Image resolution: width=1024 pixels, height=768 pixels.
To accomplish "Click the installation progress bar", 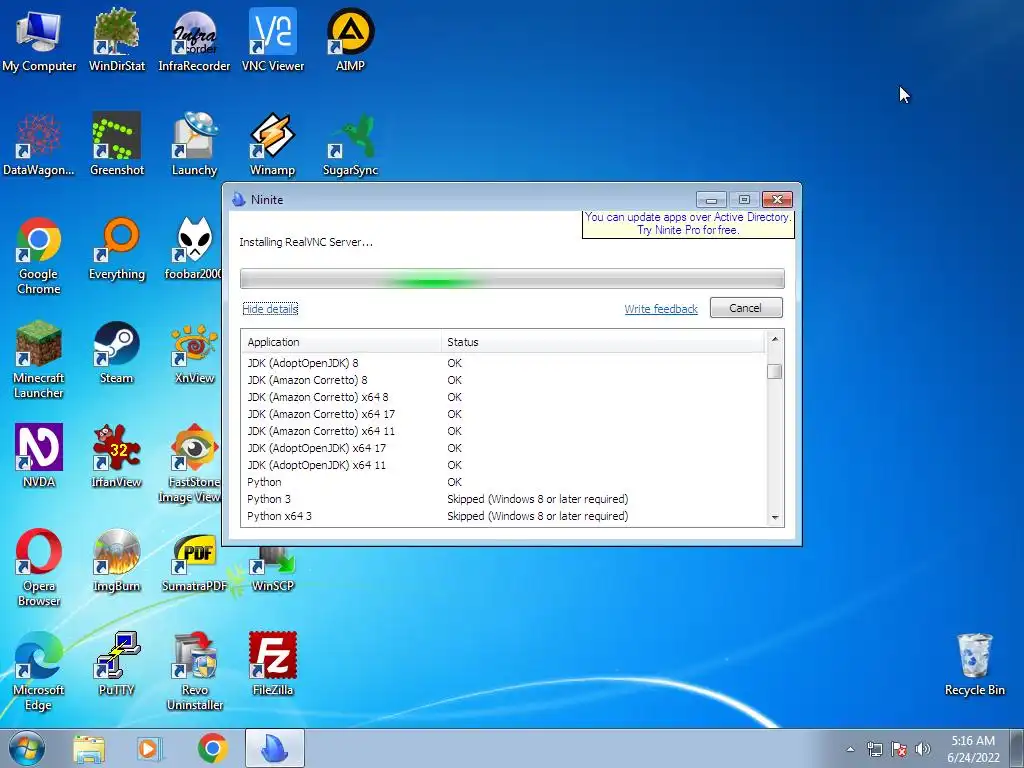I will click(x=512, y=279).
